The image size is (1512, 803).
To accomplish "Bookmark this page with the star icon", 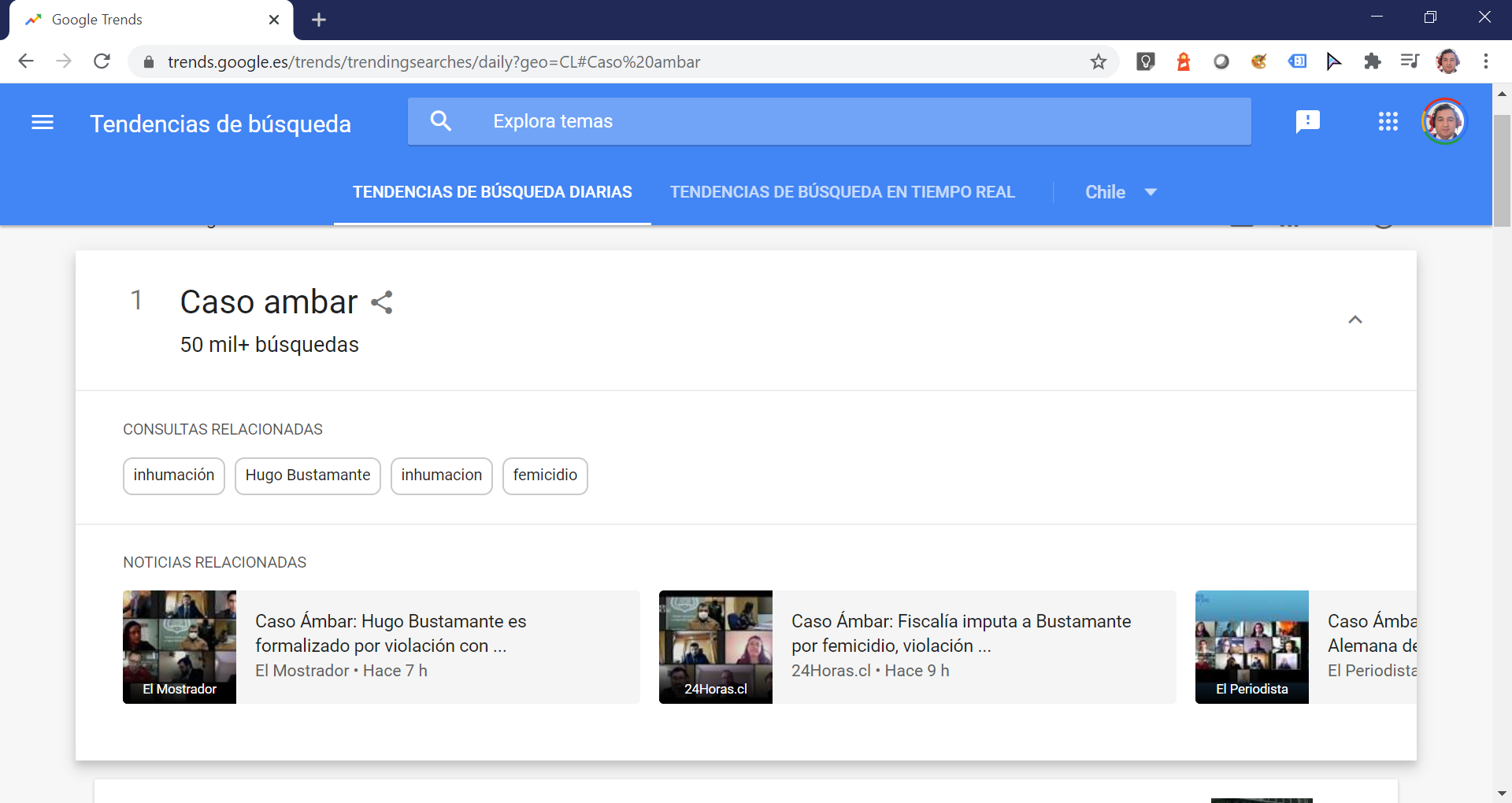I will pos(1098,61).
